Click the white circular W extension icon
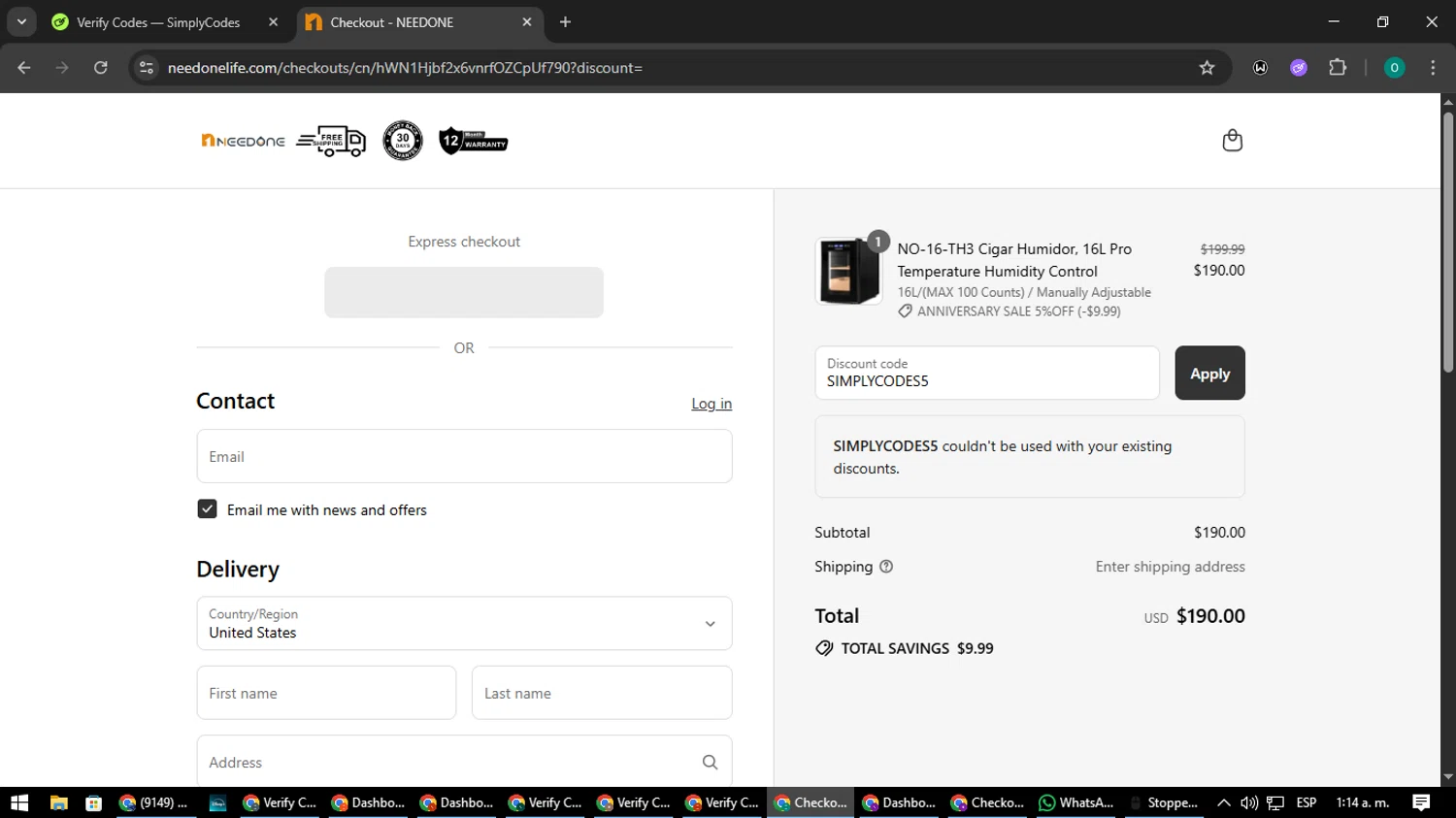Image resolution: width=1456 pixels, height=818 pixels. point(1260,68)
